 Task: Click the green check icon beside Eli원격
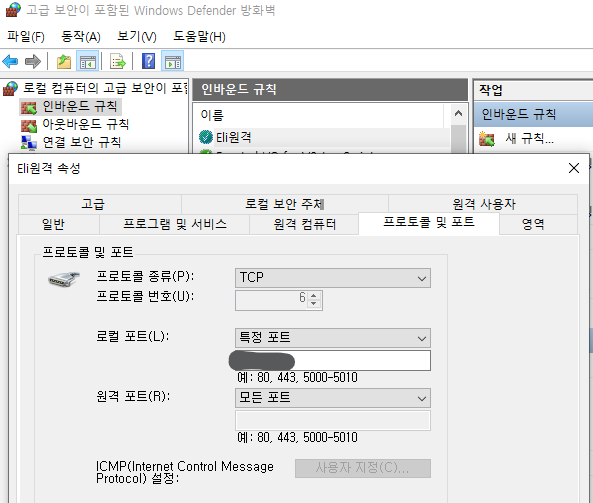click(x=206, y=137)
